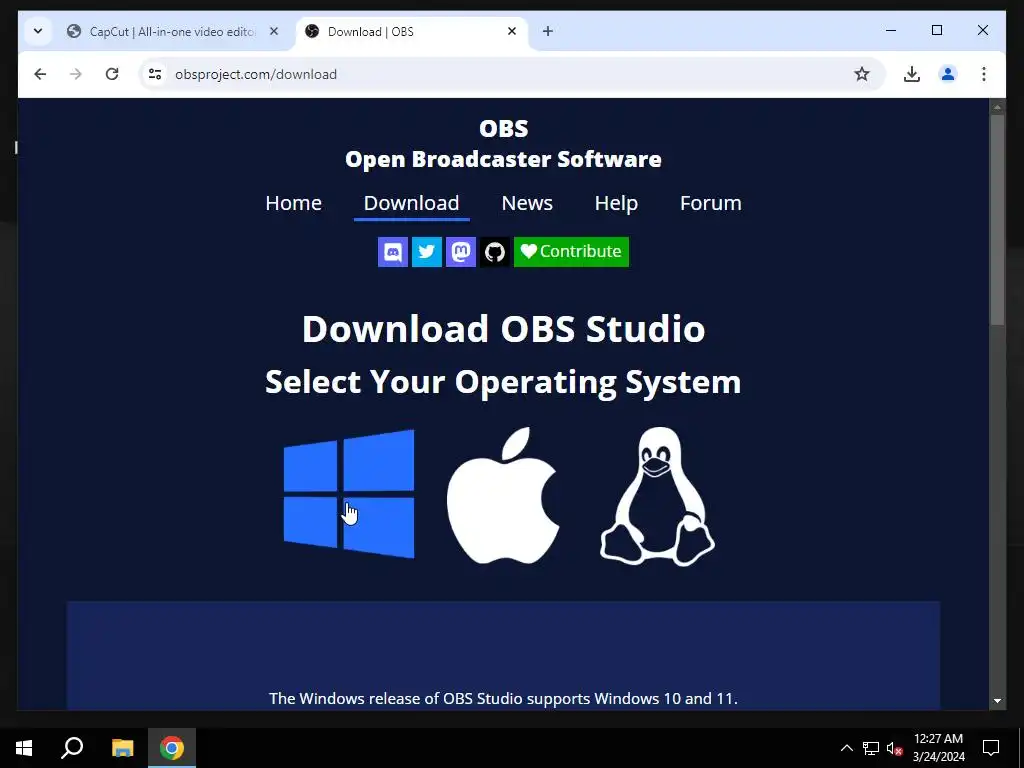Open a new browser tab
This screenshot has height=768, width=1024.
coord(548,31)
